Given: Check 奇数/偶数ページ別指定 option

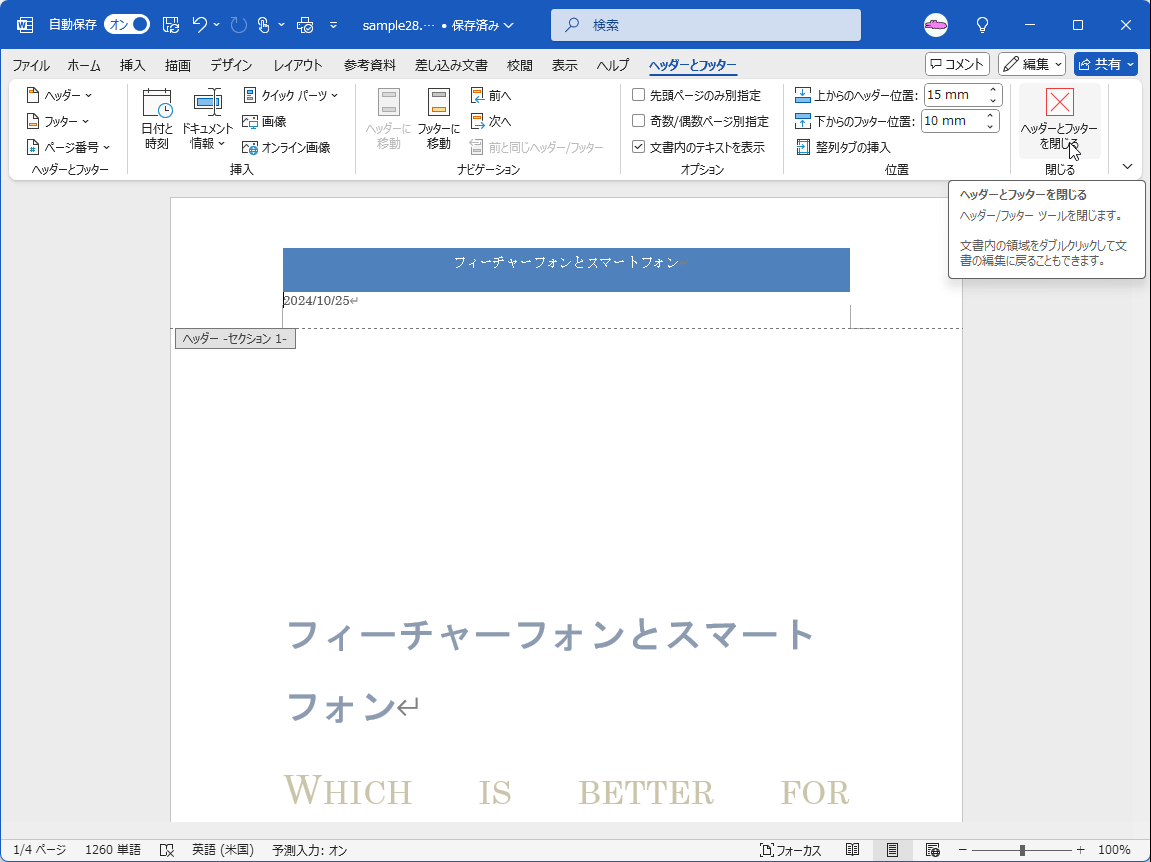Looking at the screenshot, I should (638, 120).
